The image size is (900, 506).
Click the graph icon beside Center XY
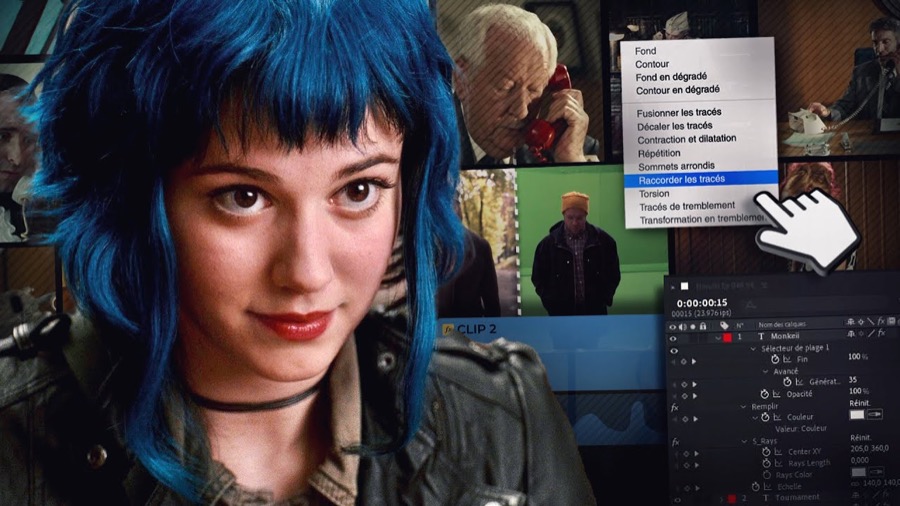tap(778, 451)
